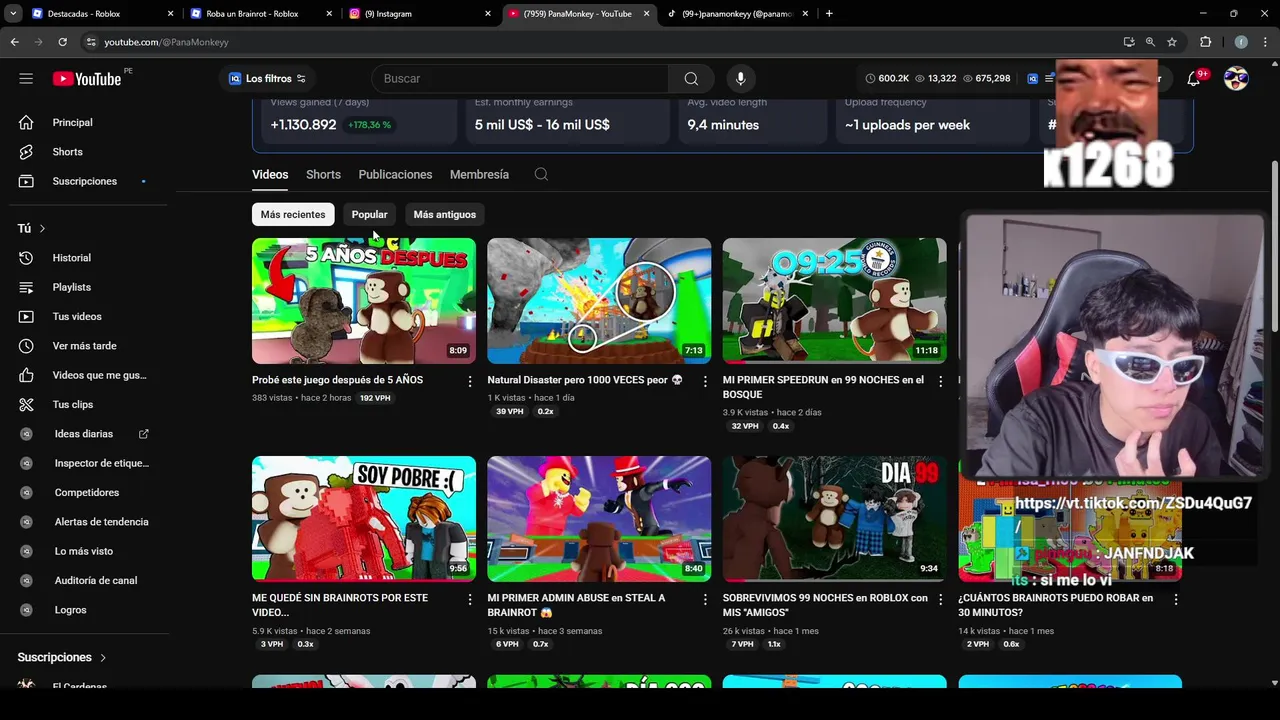
Task: Open the Los filtros dropdown
Action: [x=267, y=78]
